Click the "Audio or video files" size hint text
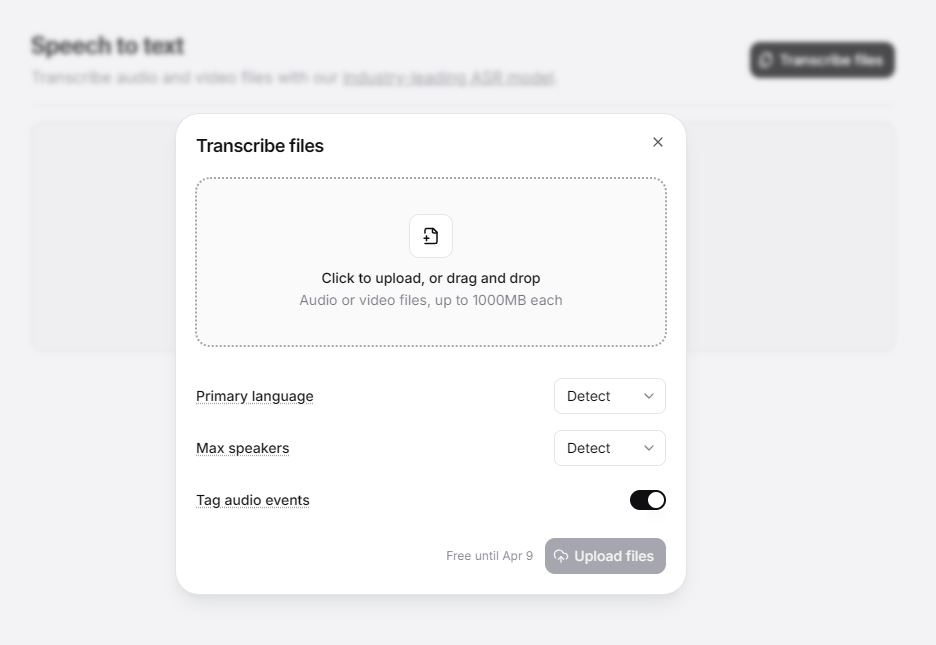This screenshot has width=936, height=645. [x=431, y=300]
